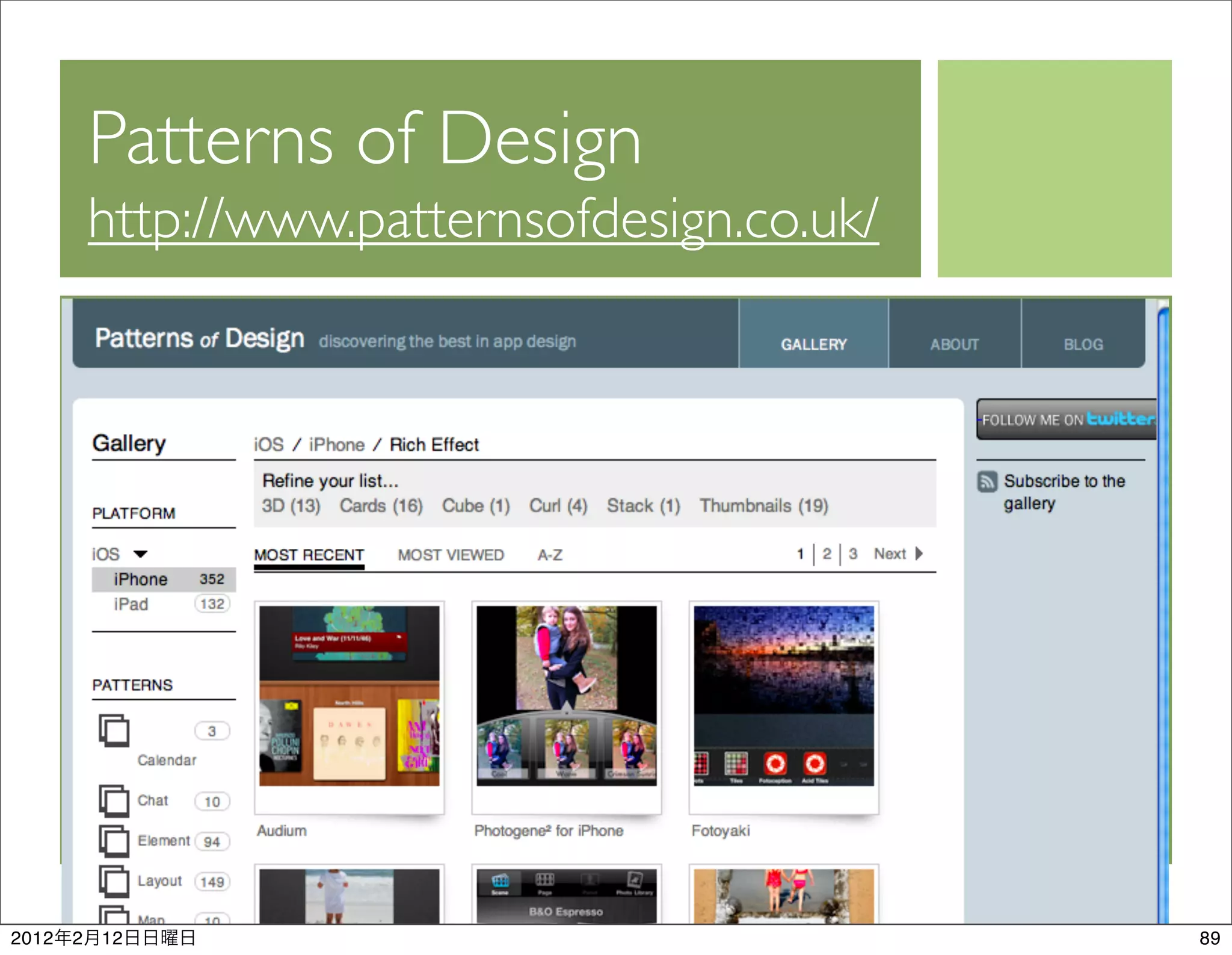
Task: Open the BLOG tab
Action: tap(1083, 334)
